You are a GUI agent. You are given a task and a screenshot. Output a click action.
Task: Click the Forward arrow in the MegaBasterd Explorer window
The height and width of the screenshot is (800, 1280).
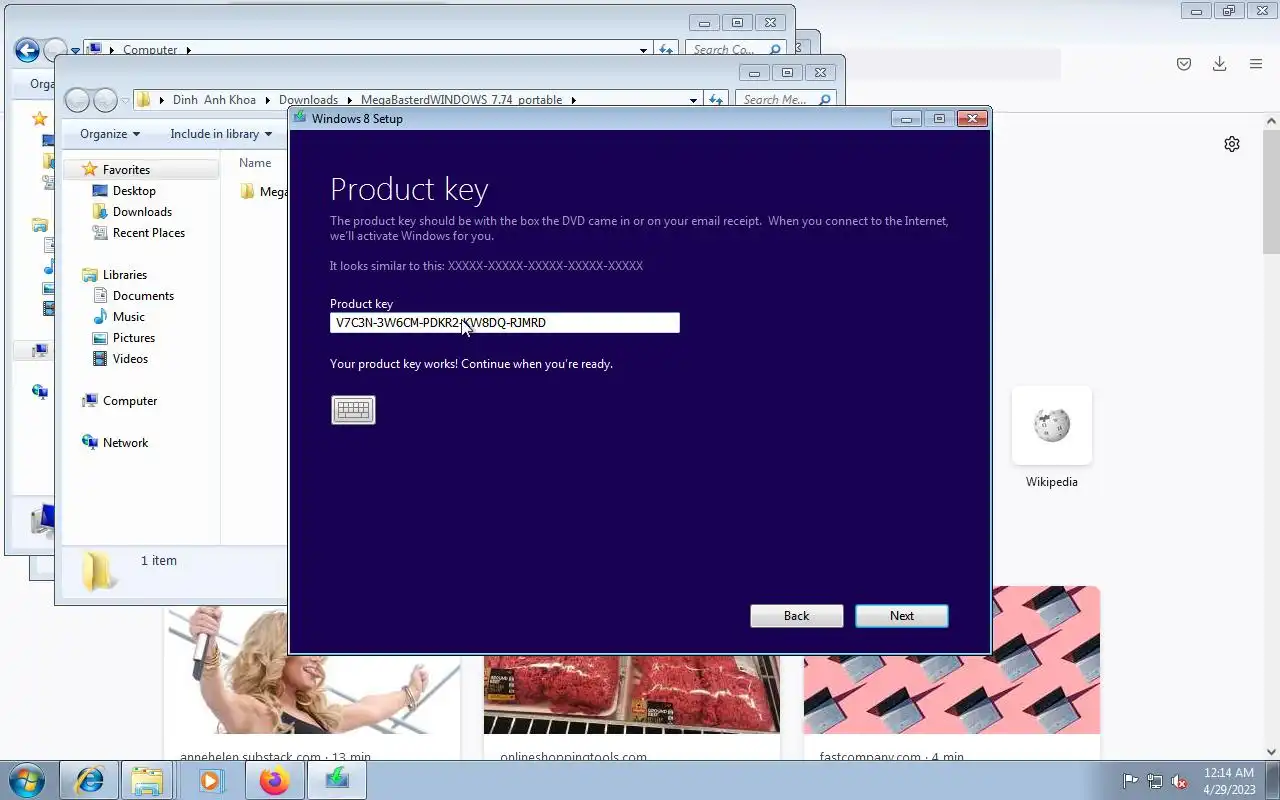tap(105, 100)
